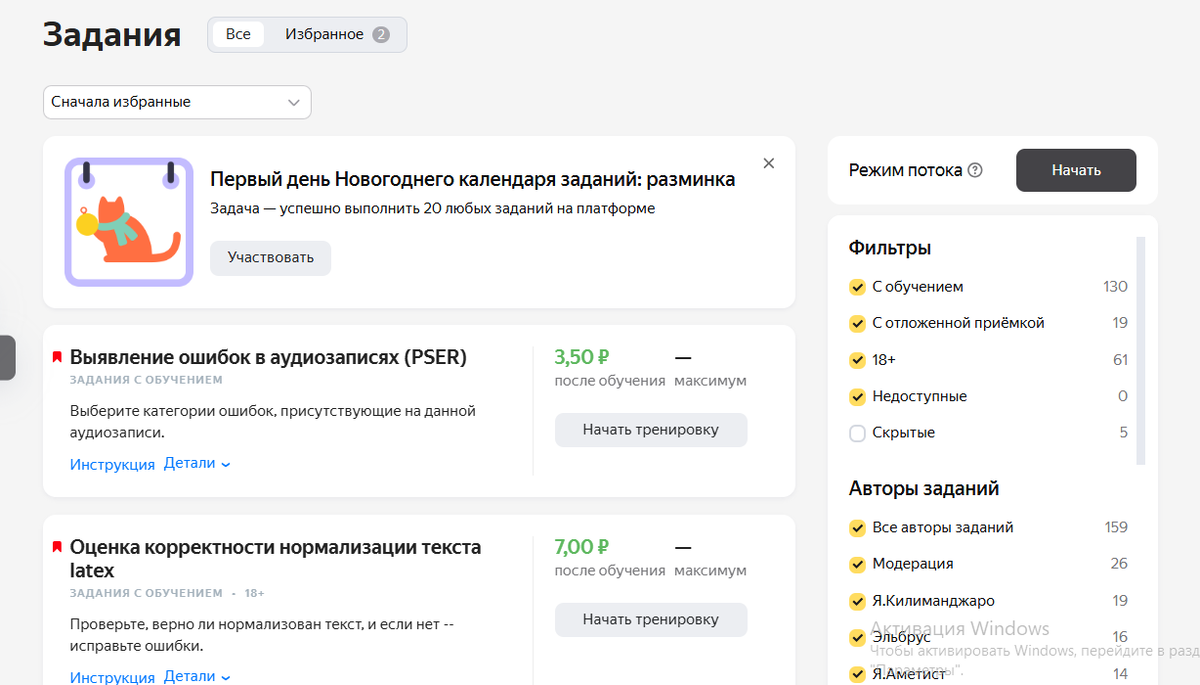This screenshot has width=1200, height=685.
Task: Click the Выявление ошибок в аудиозаписях (PSER) title
Action: point(268,357)
